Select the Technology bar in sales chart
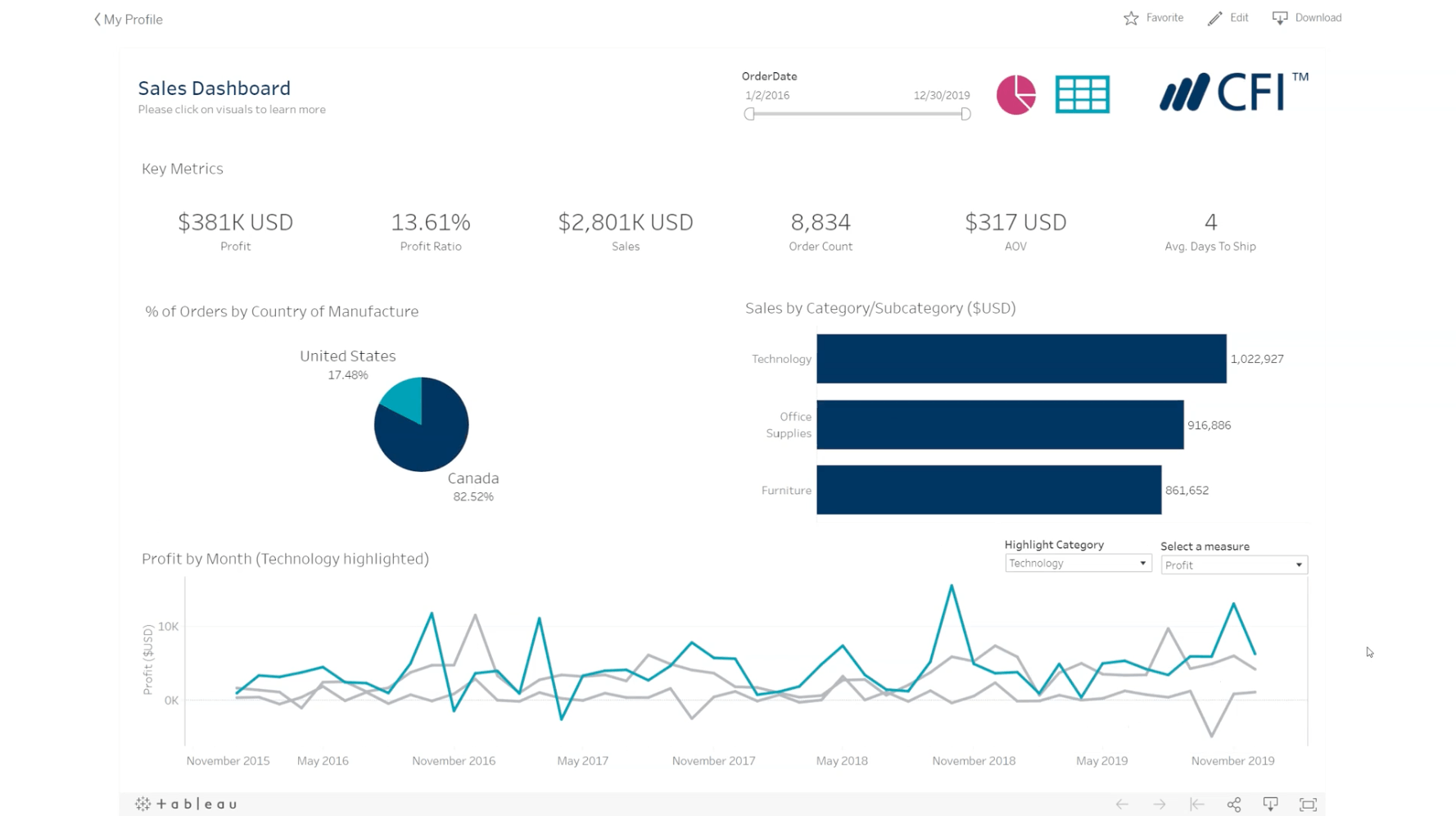Viewport: 1456px width, 816px height. [1020, 359]
